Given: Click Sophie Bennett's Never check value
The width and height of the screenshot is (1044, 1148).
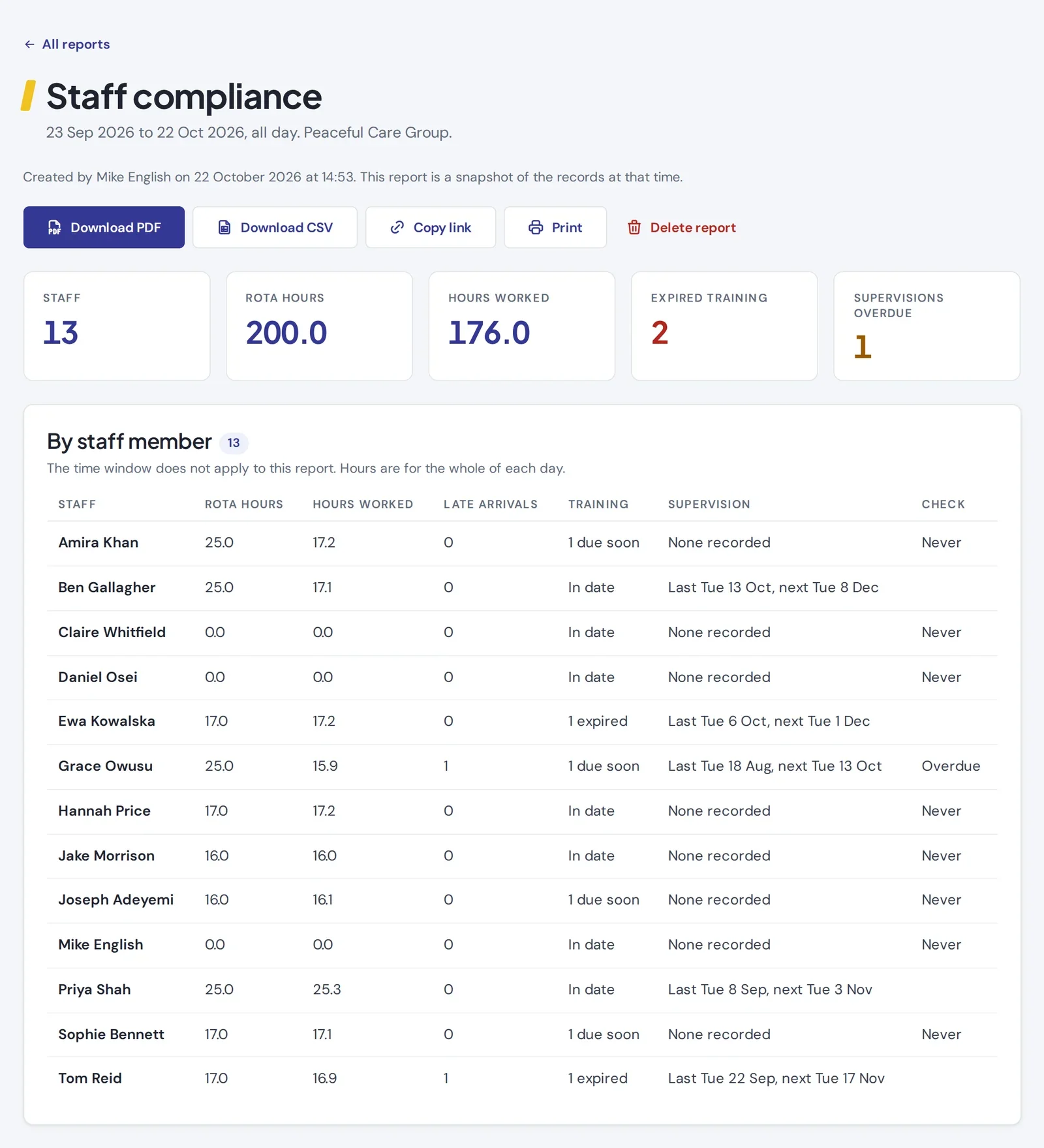Looking at the screenshot, I should coord(941,1034).
